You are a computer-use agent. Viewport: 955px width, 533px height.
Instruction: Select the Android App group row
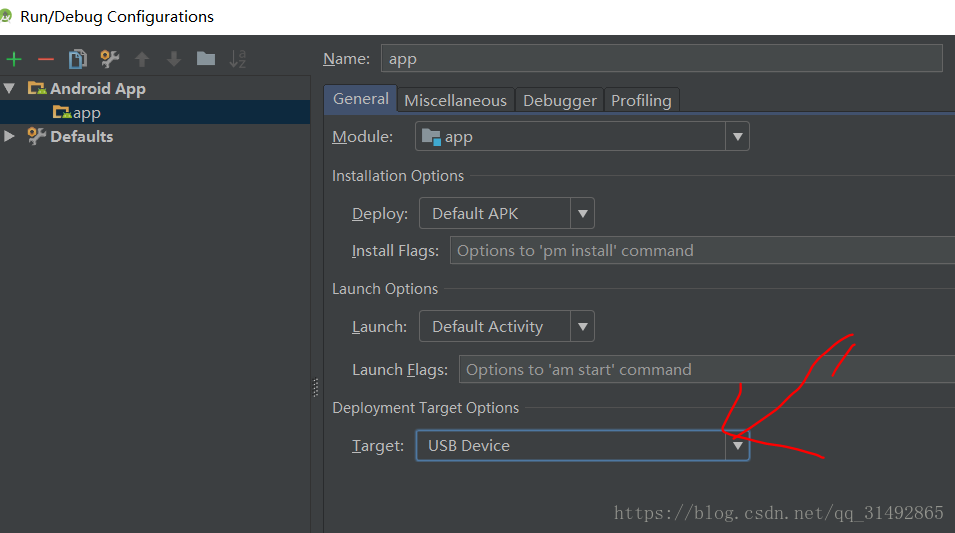point(155,88)
